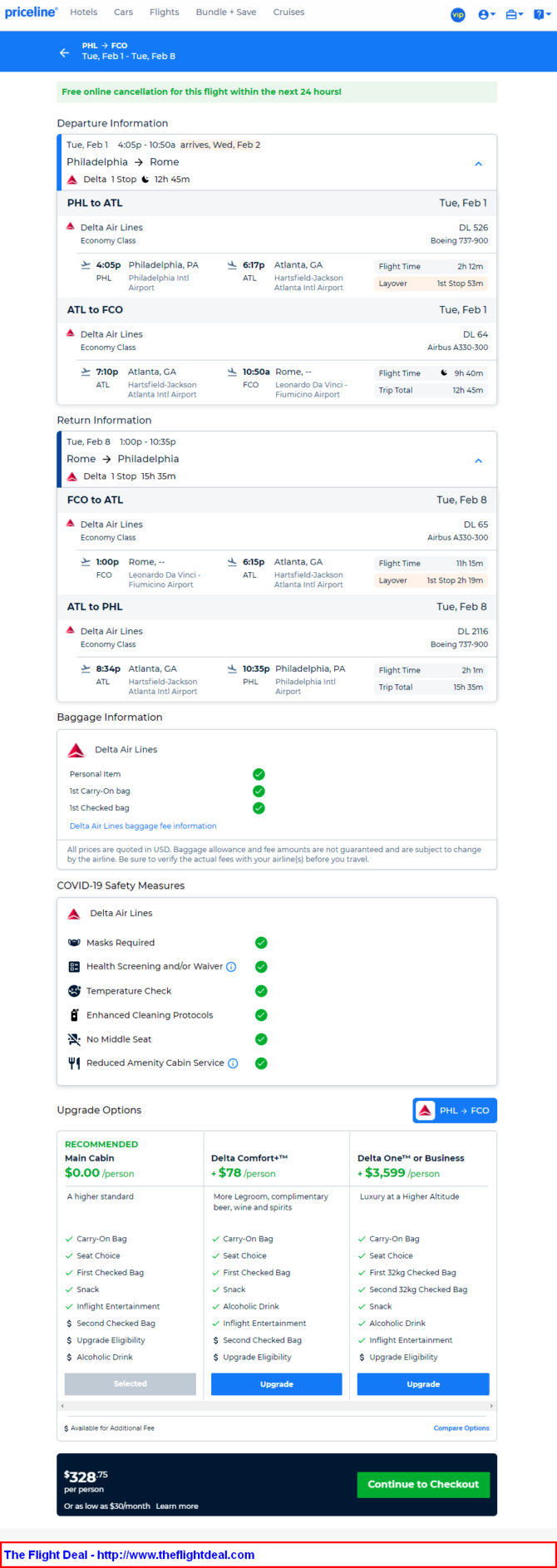Open the My Trips briefcase menu
Image resolution: width=557 pixels, height=1568 pixels.
(515, 14)
